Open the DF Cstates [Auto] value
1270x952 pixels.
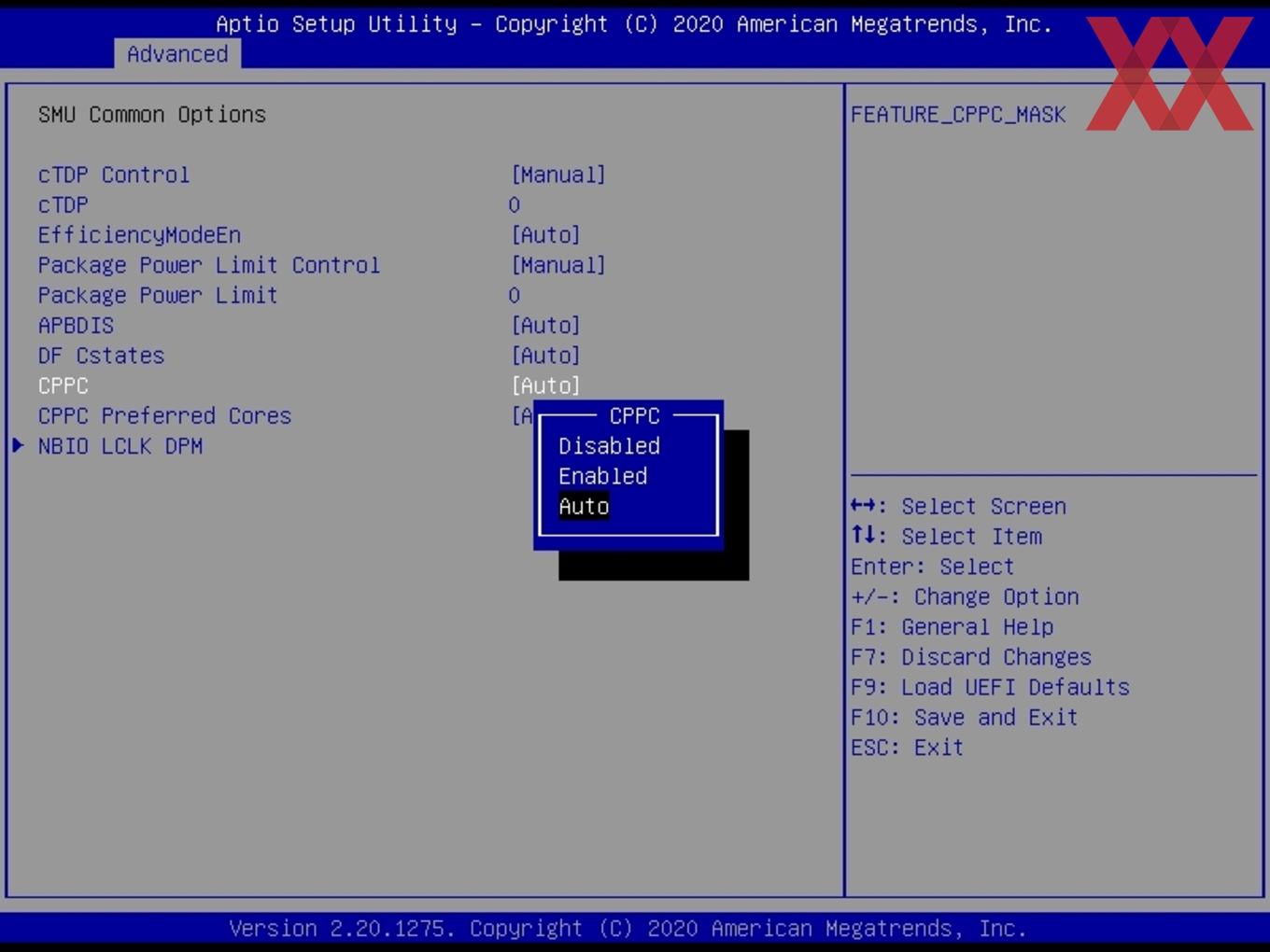pos(545,356)
